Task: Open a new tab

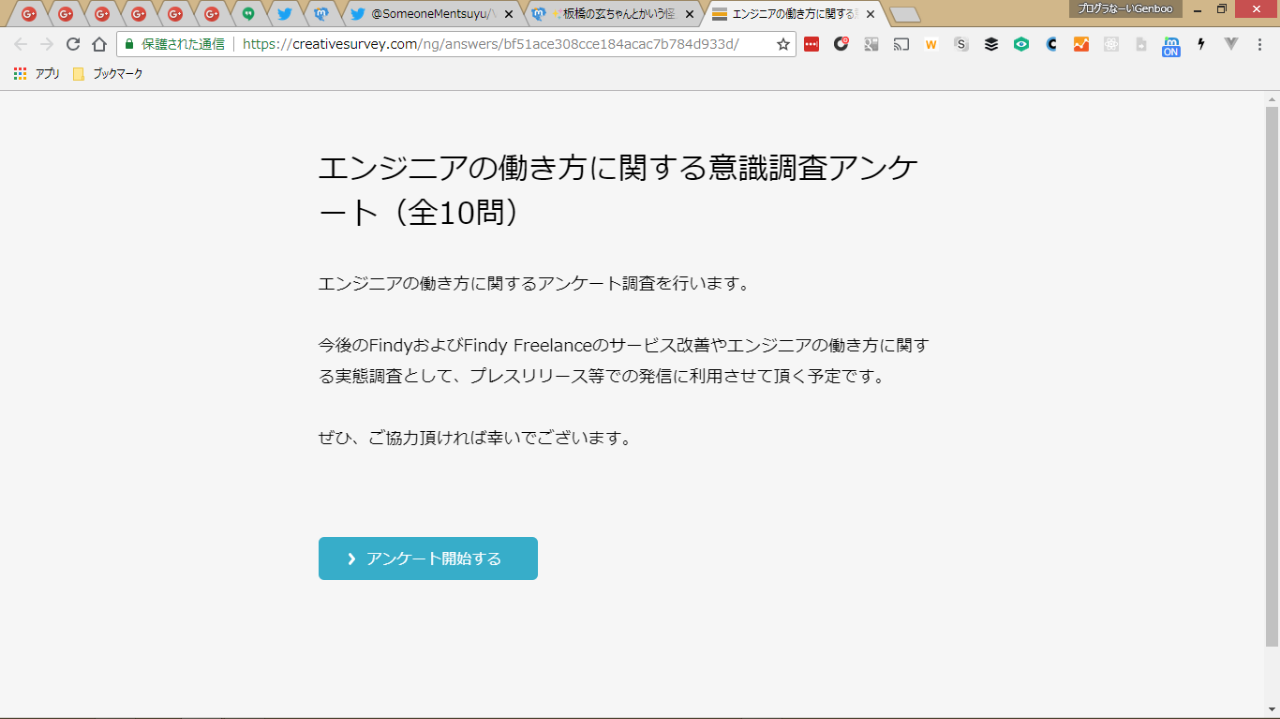Action: 904,15
